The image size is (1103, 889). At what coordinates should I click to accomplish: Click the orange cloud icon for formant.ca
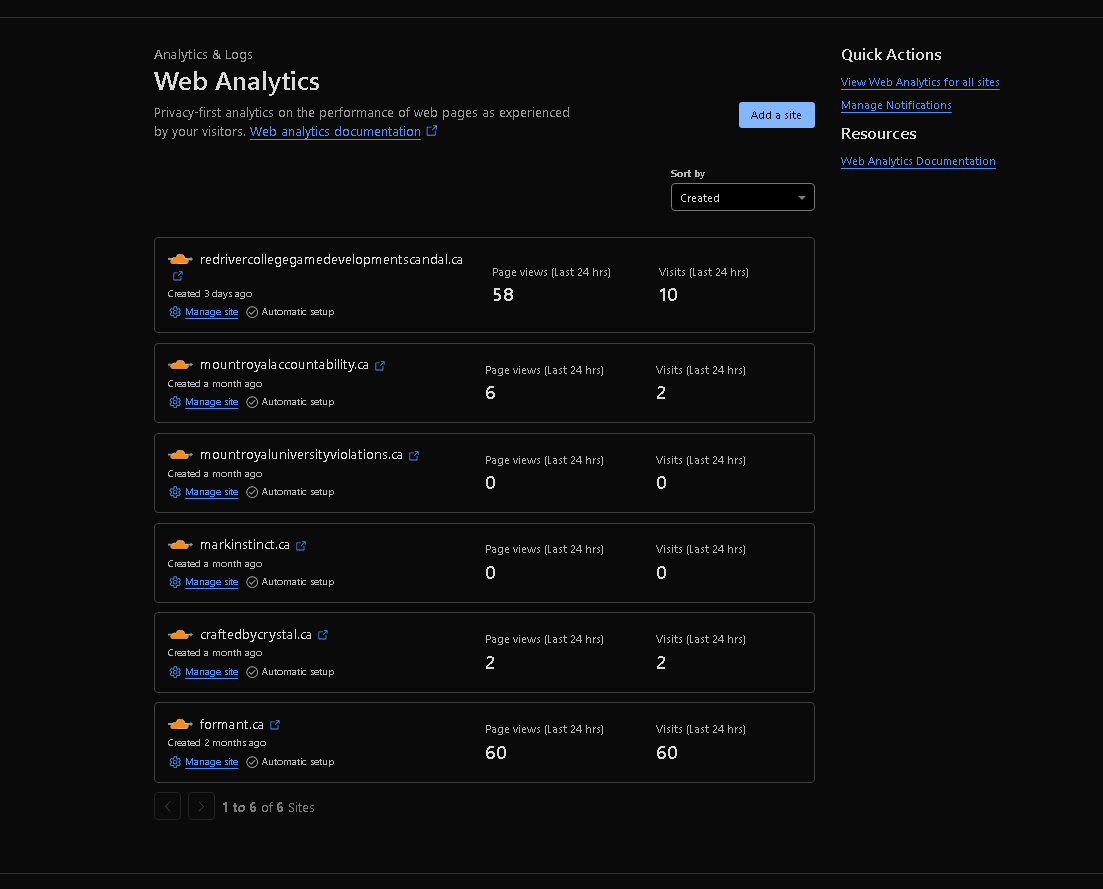[180, 724]
